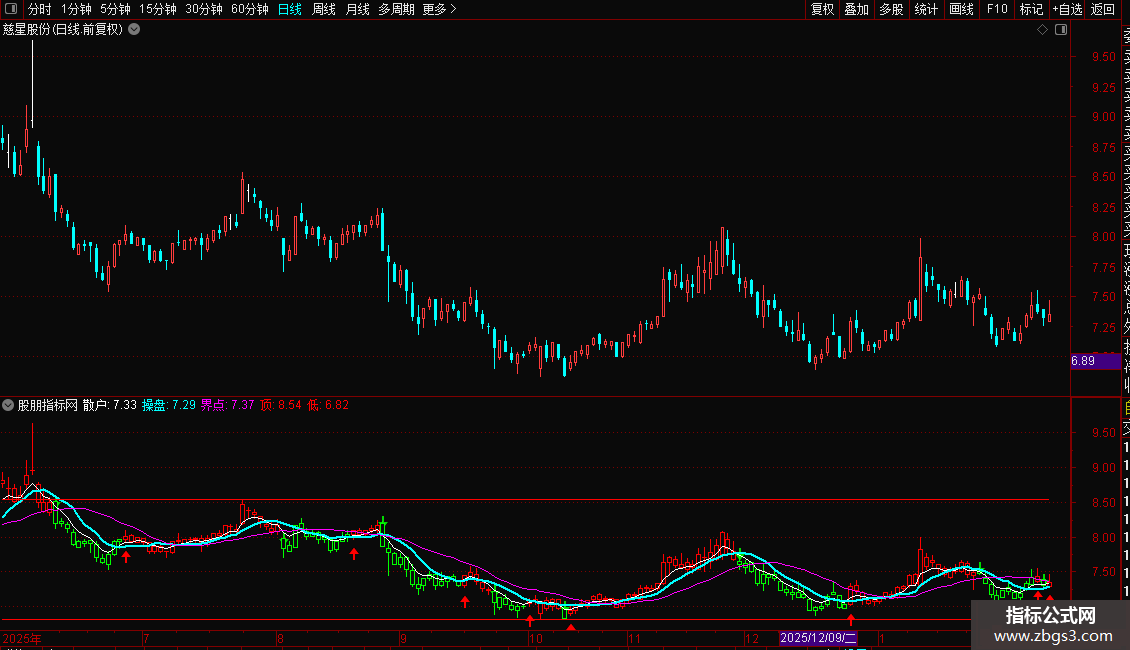Select the 2025/12/09 date marker
The width and height of the screenshot is (1130, 650).
click(x=818, y=638)
